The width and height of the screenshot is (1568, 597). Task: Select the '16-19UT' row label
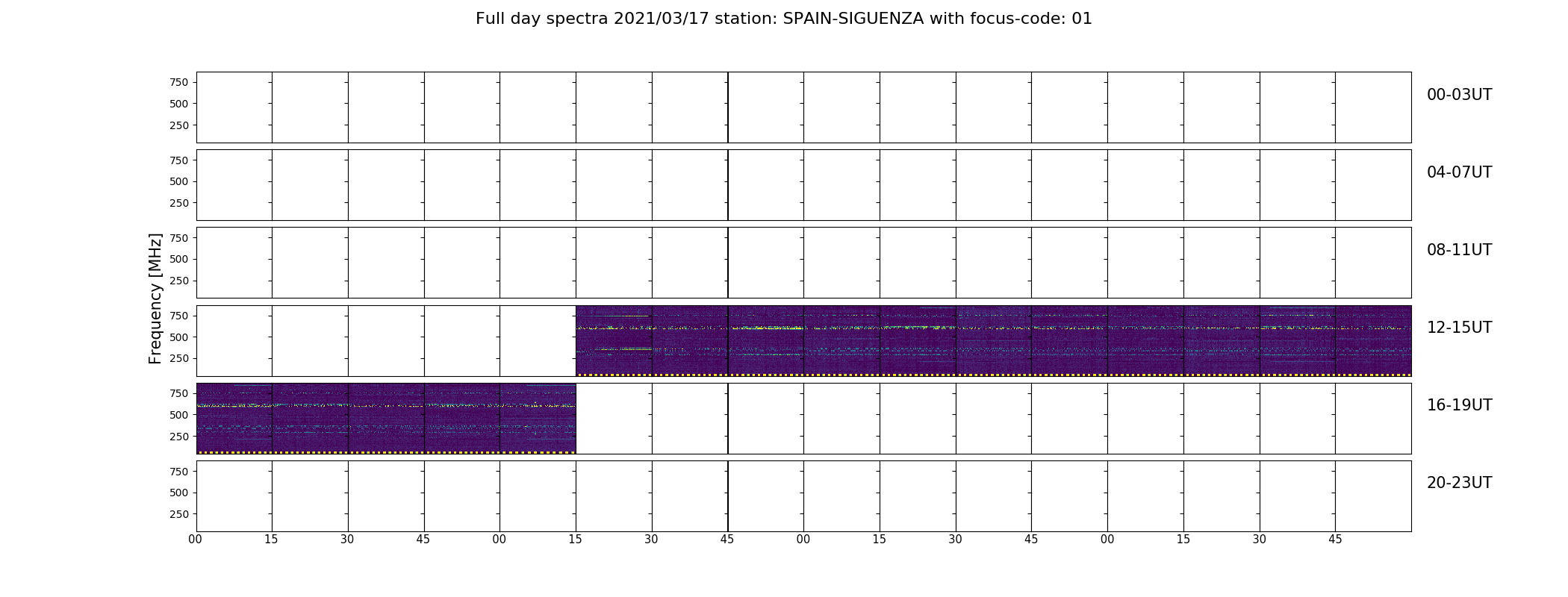click(1459, 405)
